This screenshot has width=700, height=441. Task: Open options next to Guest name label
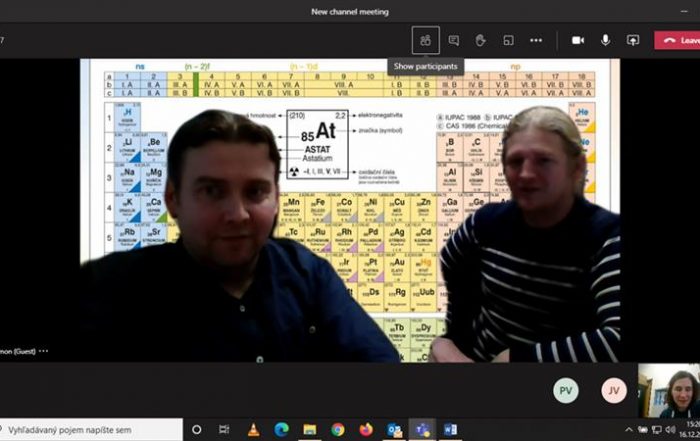[43, 351]
